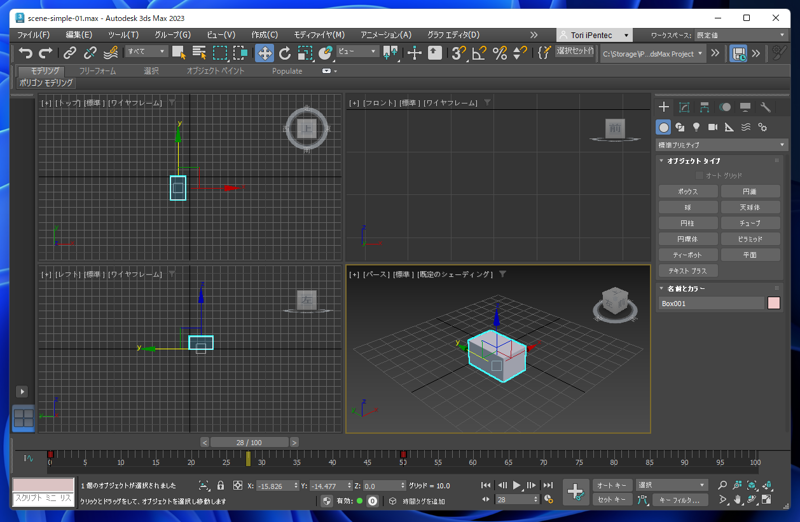Click the ピラミッド primitive button

pos(750,239)
